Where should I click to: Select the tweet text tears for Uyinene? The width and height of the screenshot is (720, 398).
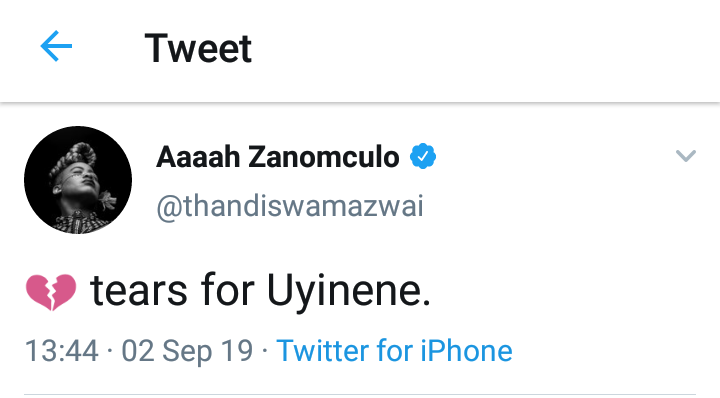click(x=260, y=290)
